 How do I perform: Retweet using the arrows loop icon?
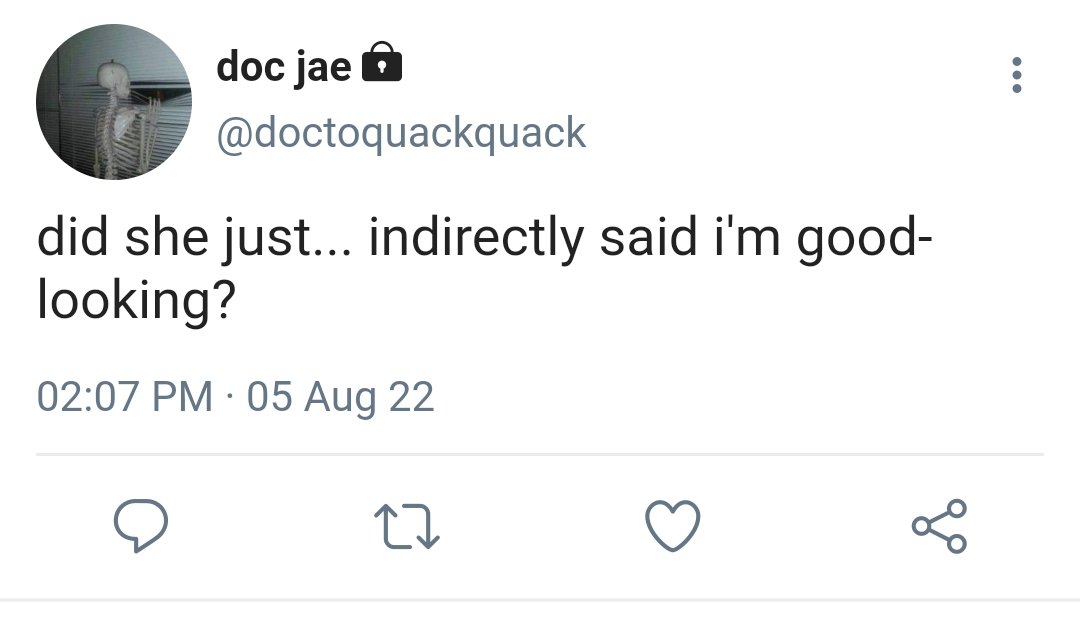point(406,527)
